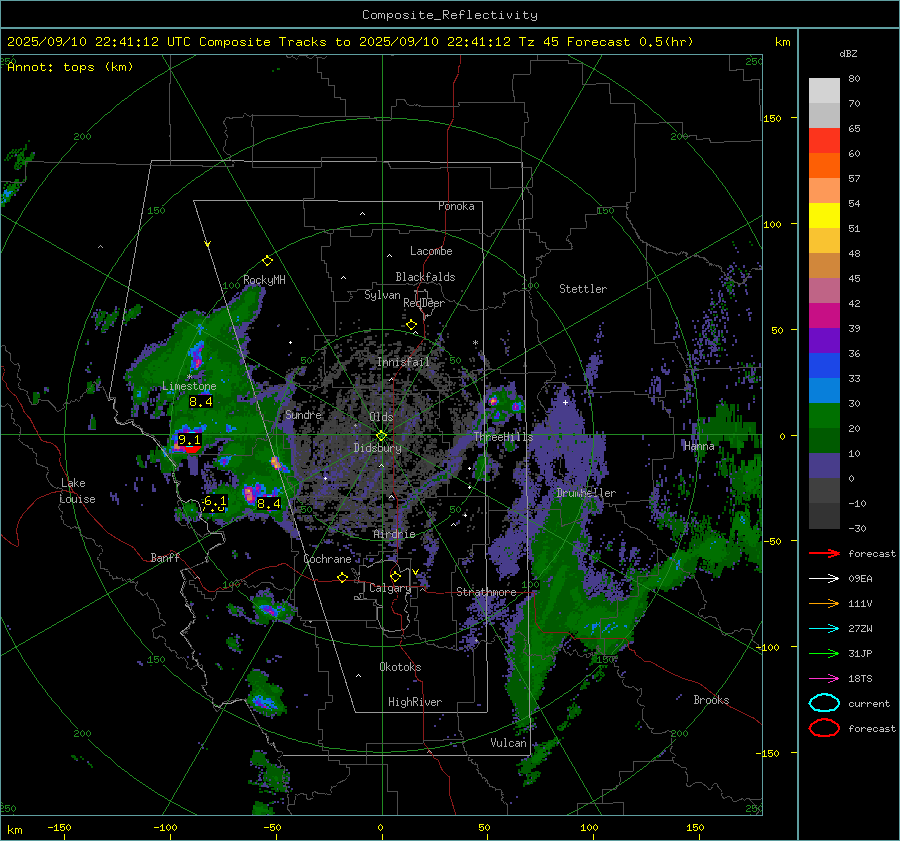Click the RockyMH label
The height and width of the screenshot is (841, 900).
tap(264, 280)
